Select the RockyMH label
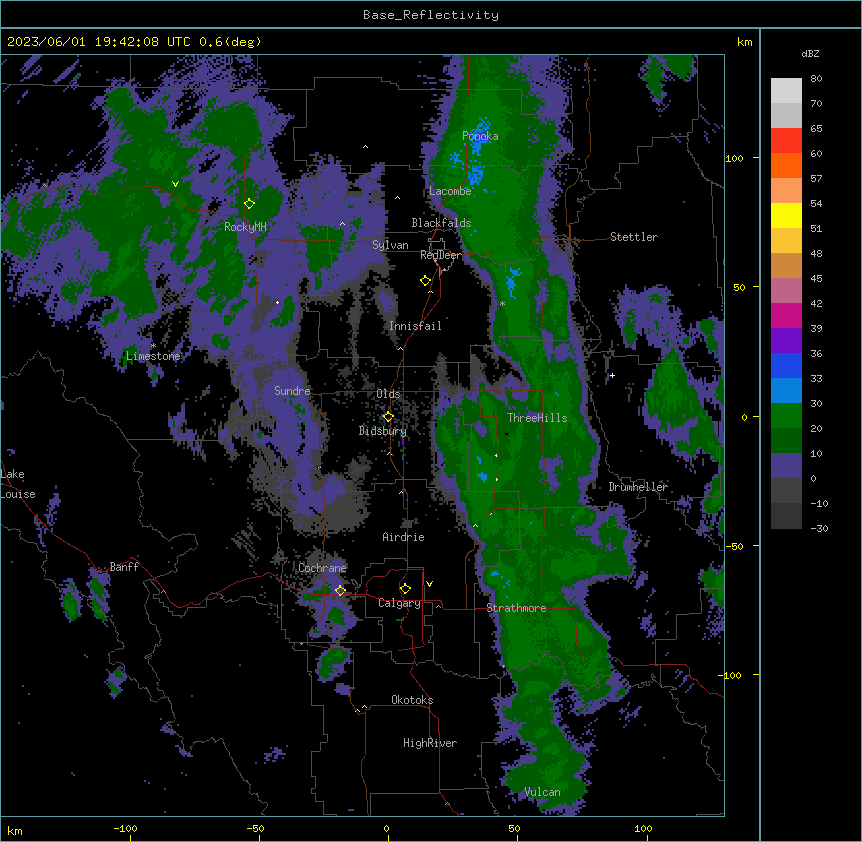This screenshot has height=842, width=862. point(245,227)
